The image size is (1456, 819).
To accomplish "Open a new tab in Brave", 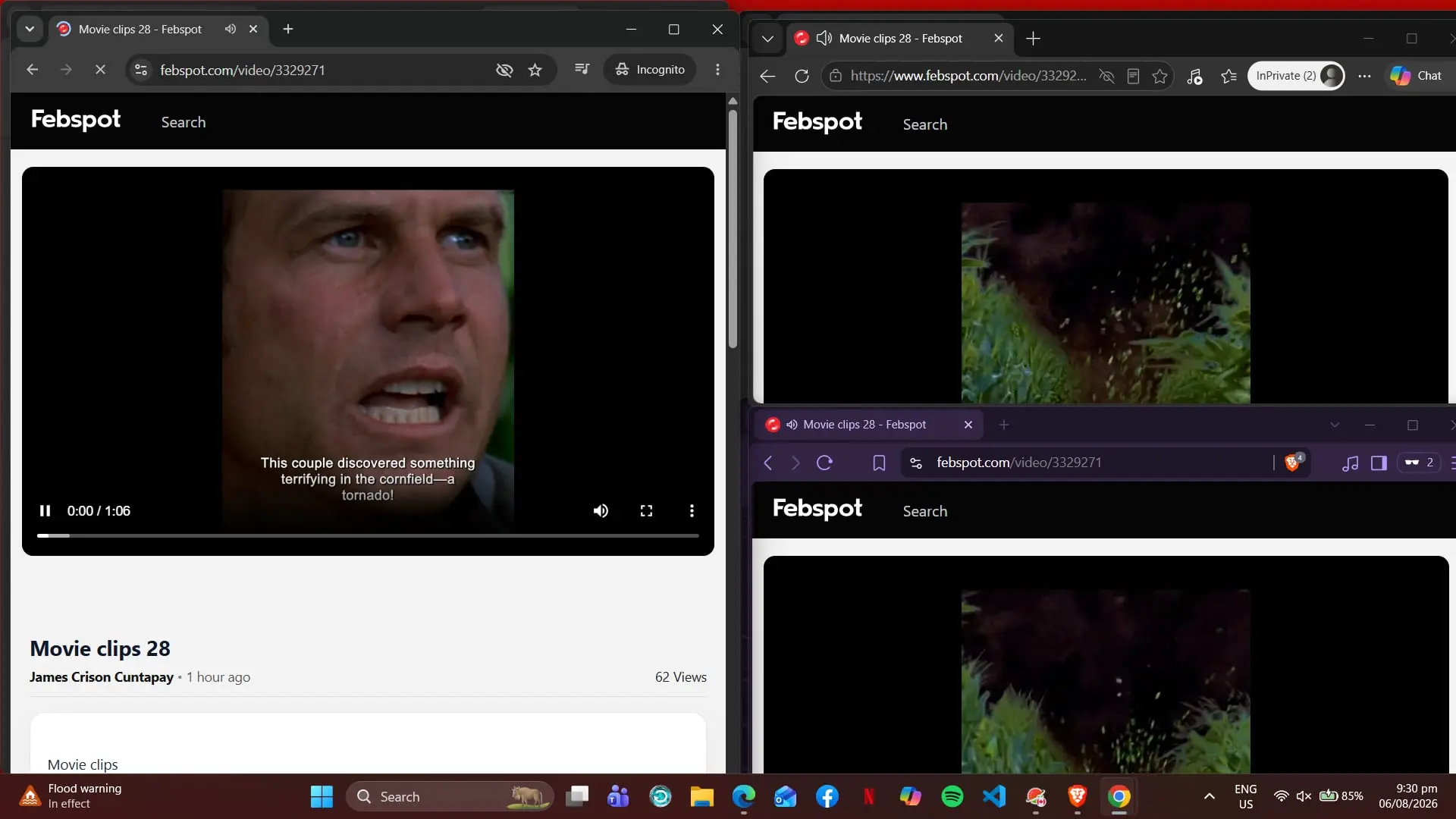I will click(x=1004, y=425).
